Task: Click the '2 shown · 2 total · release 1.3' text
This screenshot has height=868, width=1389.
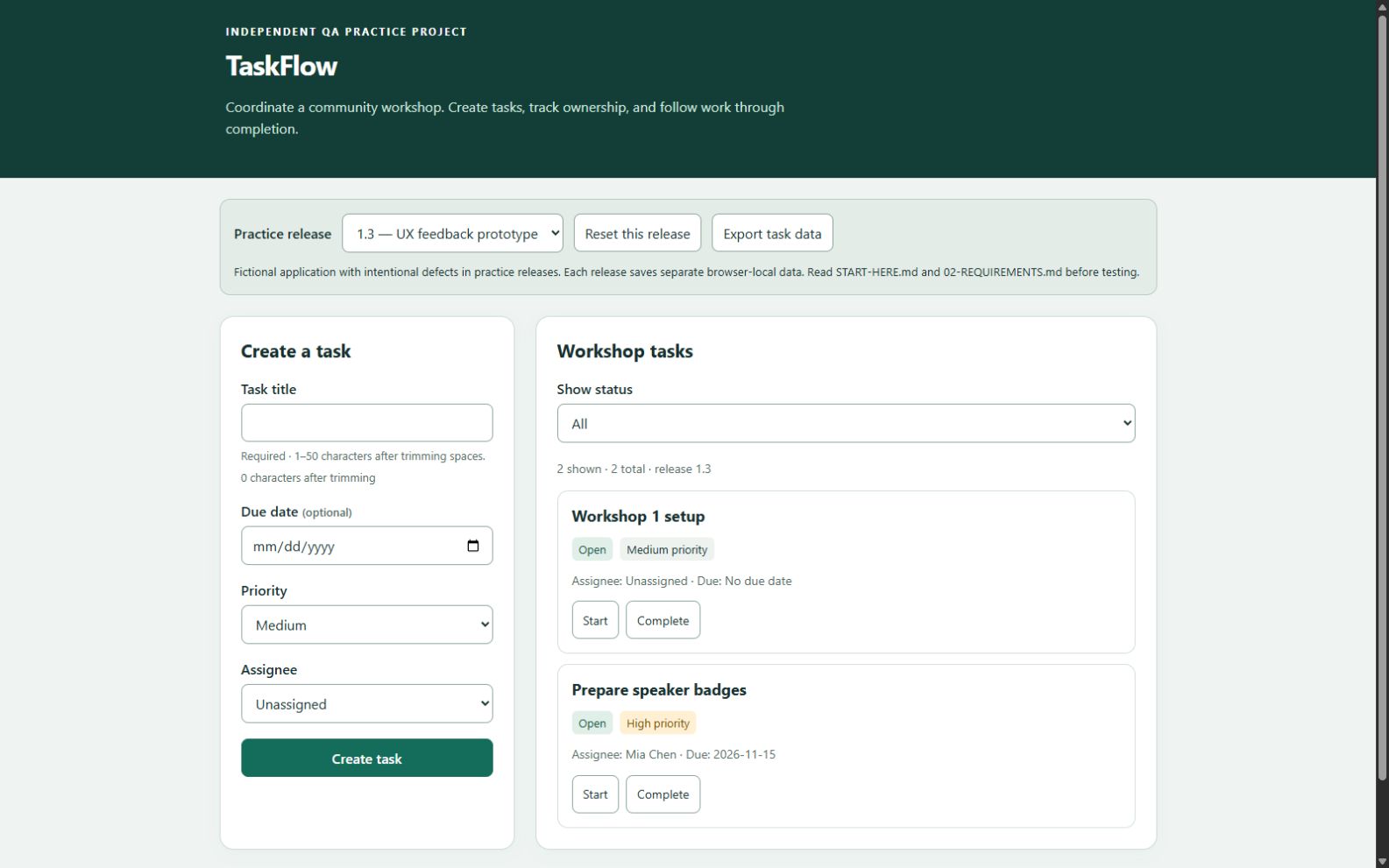Action: [634, 469]
